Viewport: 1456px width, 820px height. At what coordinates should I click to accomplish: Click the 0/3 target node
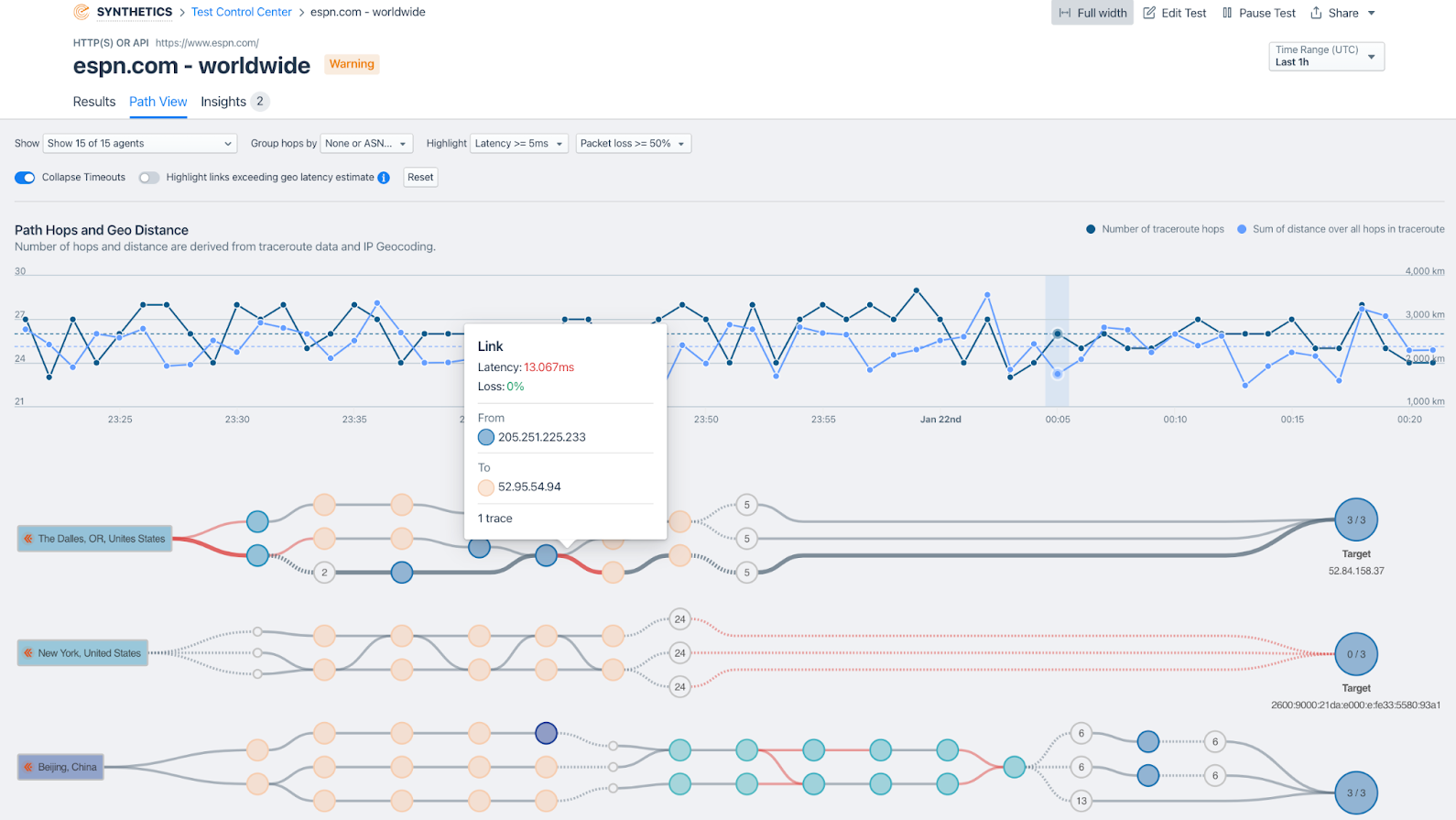click(1356, 654)
